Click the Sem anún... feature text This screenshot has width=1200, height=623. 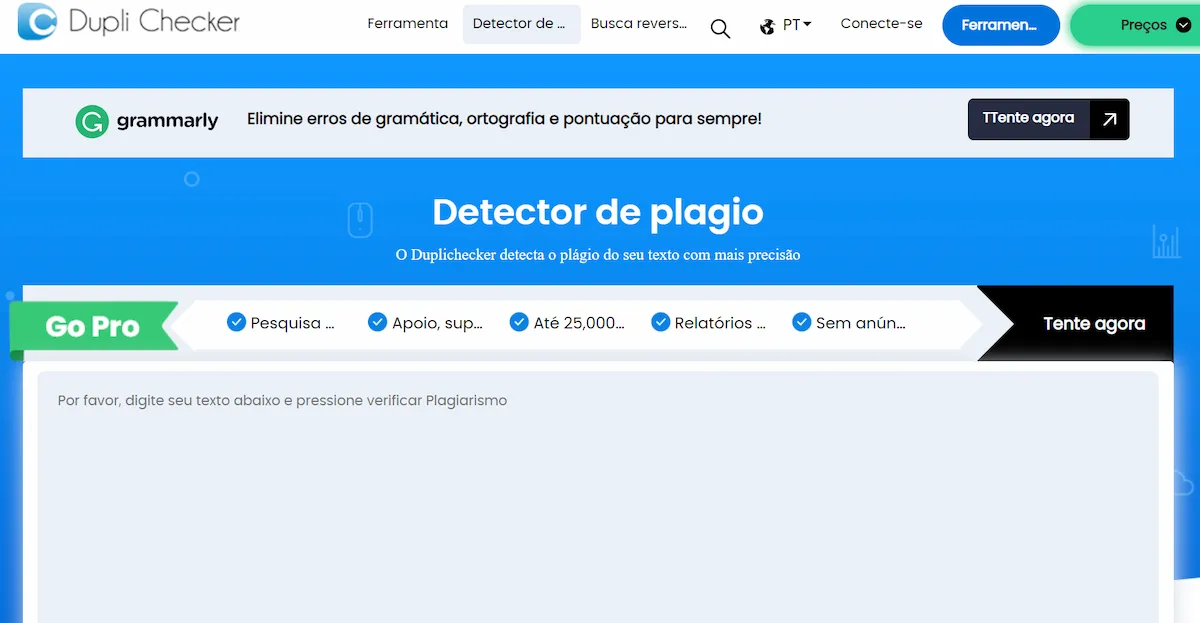coord(861,323)
